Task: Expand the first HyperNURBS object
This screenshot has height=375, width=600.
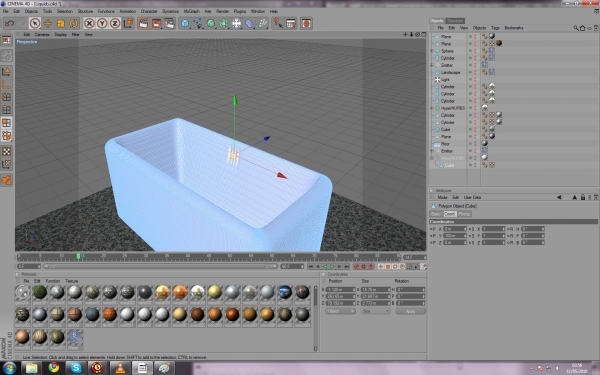Action: click(x=432, y=108)
